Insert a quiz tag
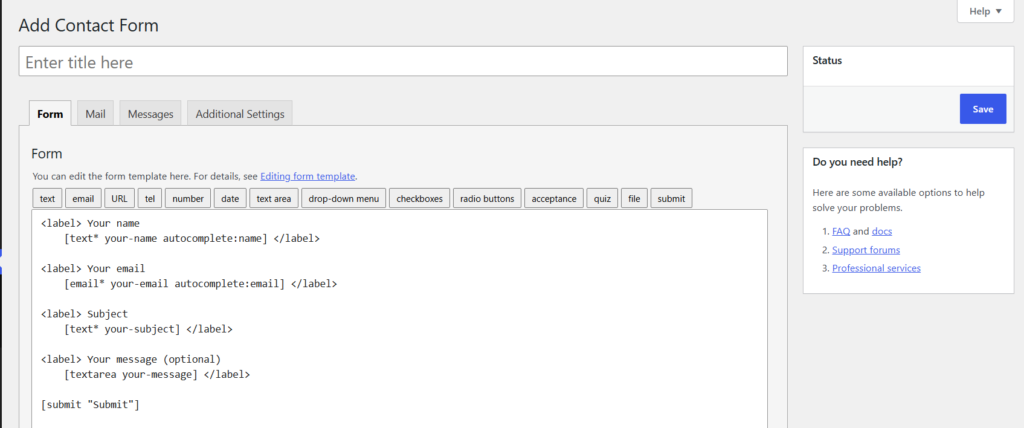 (x=602, y=199)
